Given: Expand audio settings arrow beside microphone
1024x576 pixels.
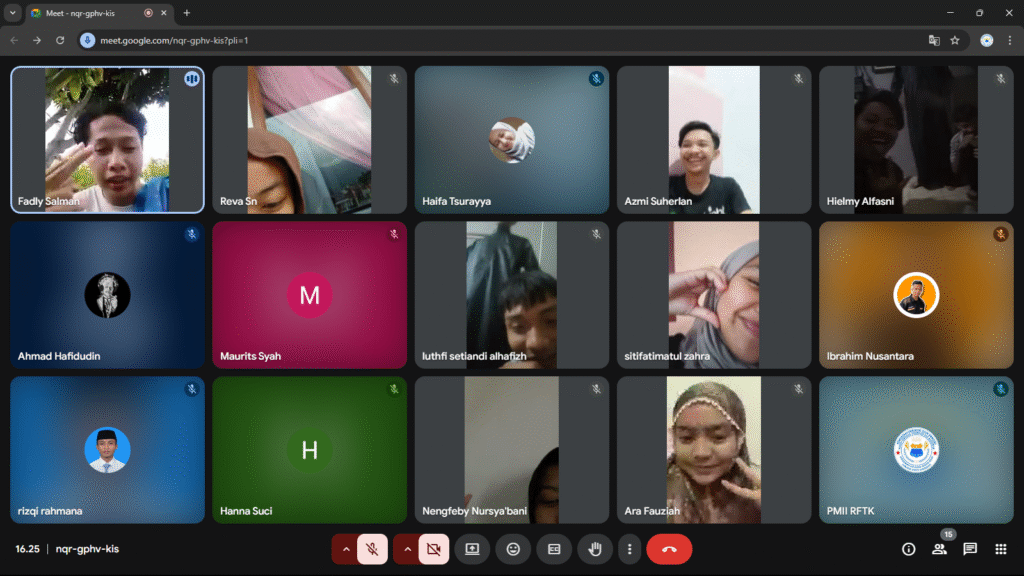Looking at the screenshot, I should coord(346,549).
